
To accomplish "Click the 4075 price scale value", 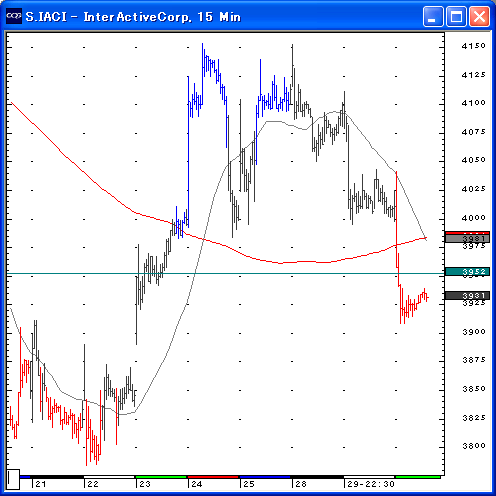I will 473,132.
